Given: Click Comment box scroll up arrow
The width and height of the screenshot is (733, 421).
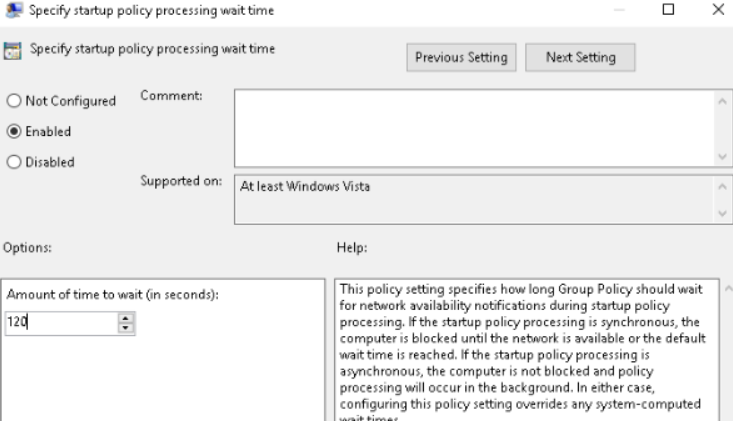Looking at the screenshot, I should [722, 101].
